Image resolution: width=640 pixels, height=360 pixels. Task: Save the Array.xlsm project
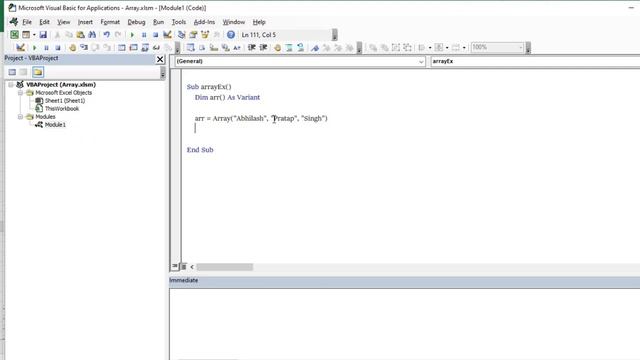coord(43,35)
